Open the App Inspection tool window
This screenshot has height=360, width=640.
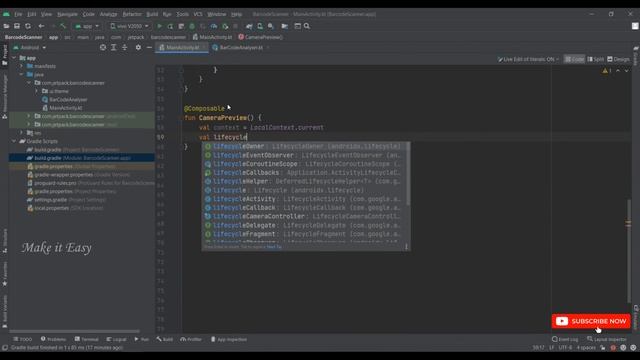pos(229,339)
